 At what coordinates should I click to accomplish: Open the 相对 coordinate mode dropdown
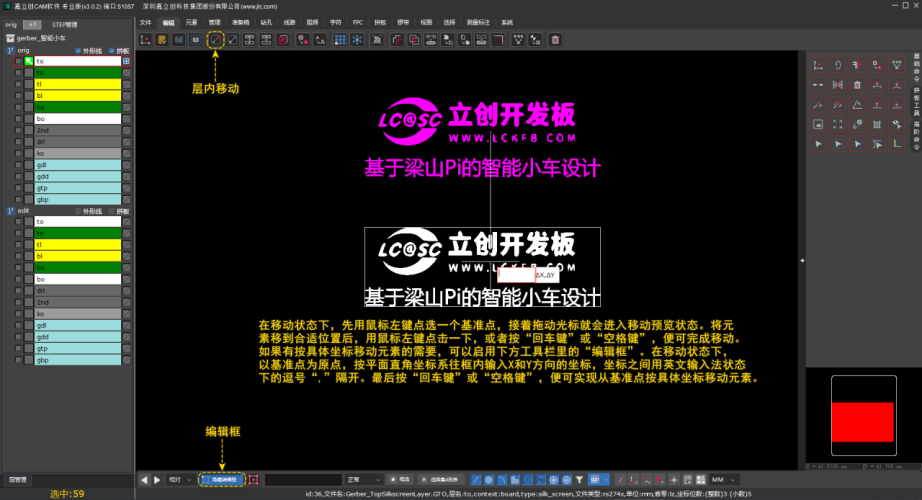180,480
